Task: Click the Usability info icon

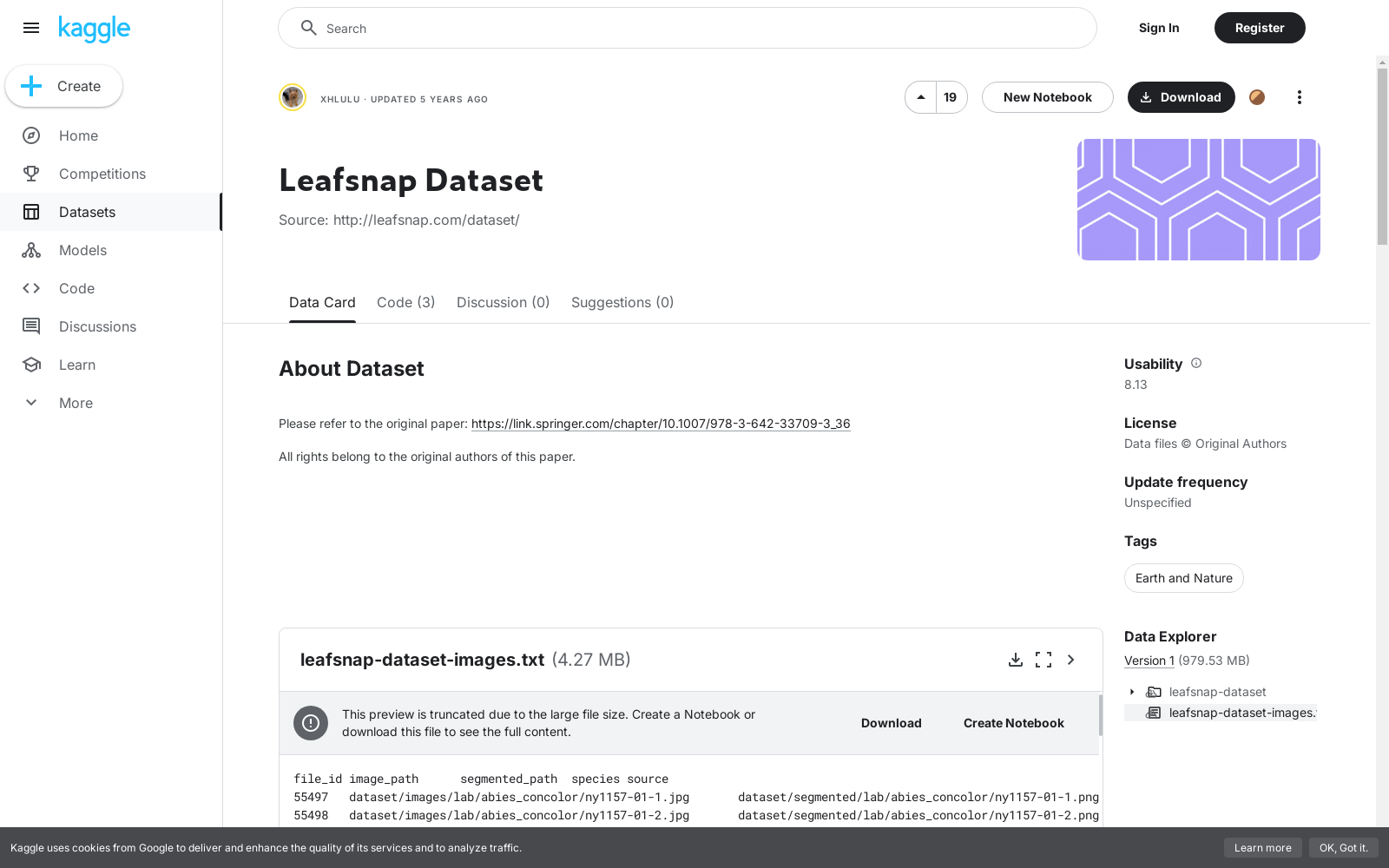Action: 1196,363
